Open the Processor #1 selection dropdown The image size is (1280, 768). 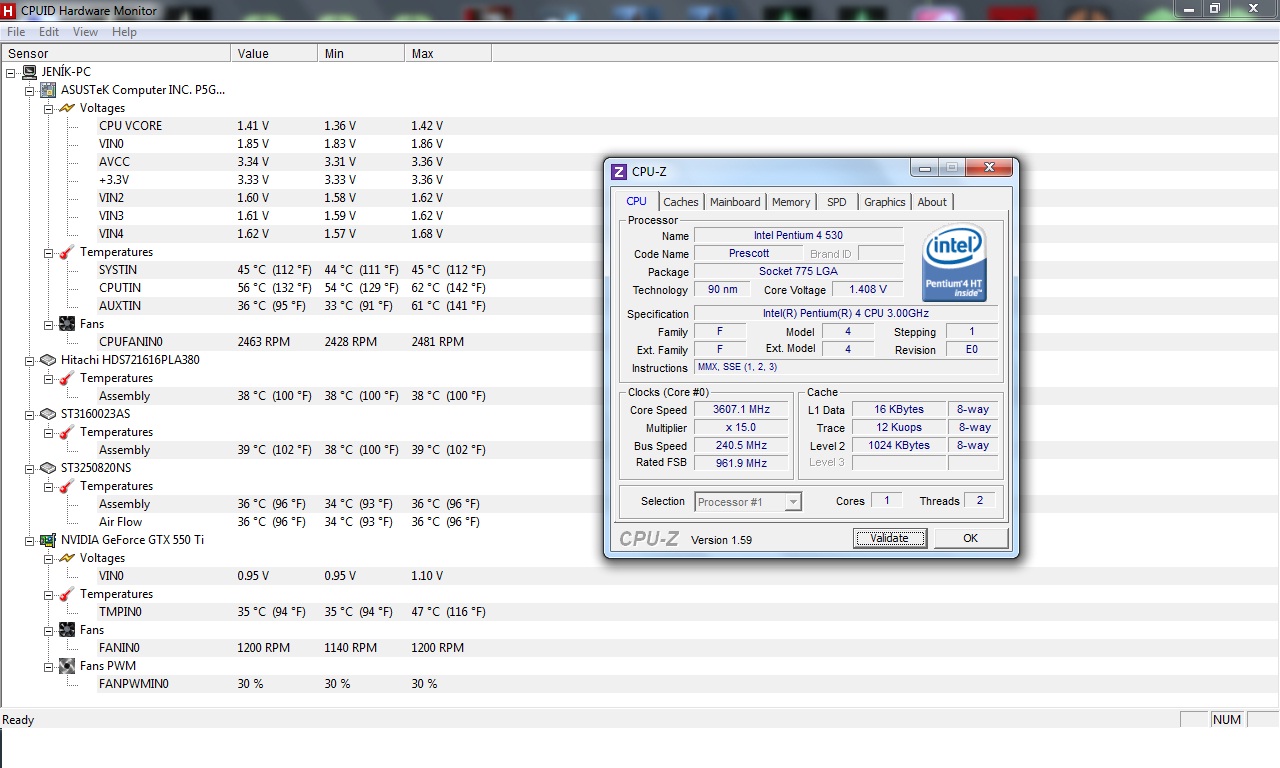coord(748,502)
